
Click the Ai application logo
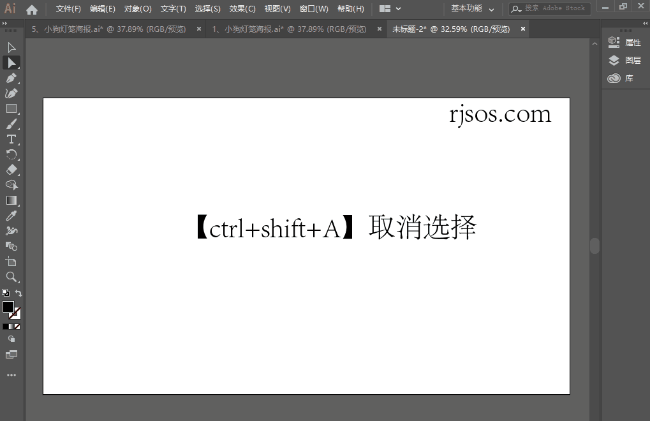(10, 8)
